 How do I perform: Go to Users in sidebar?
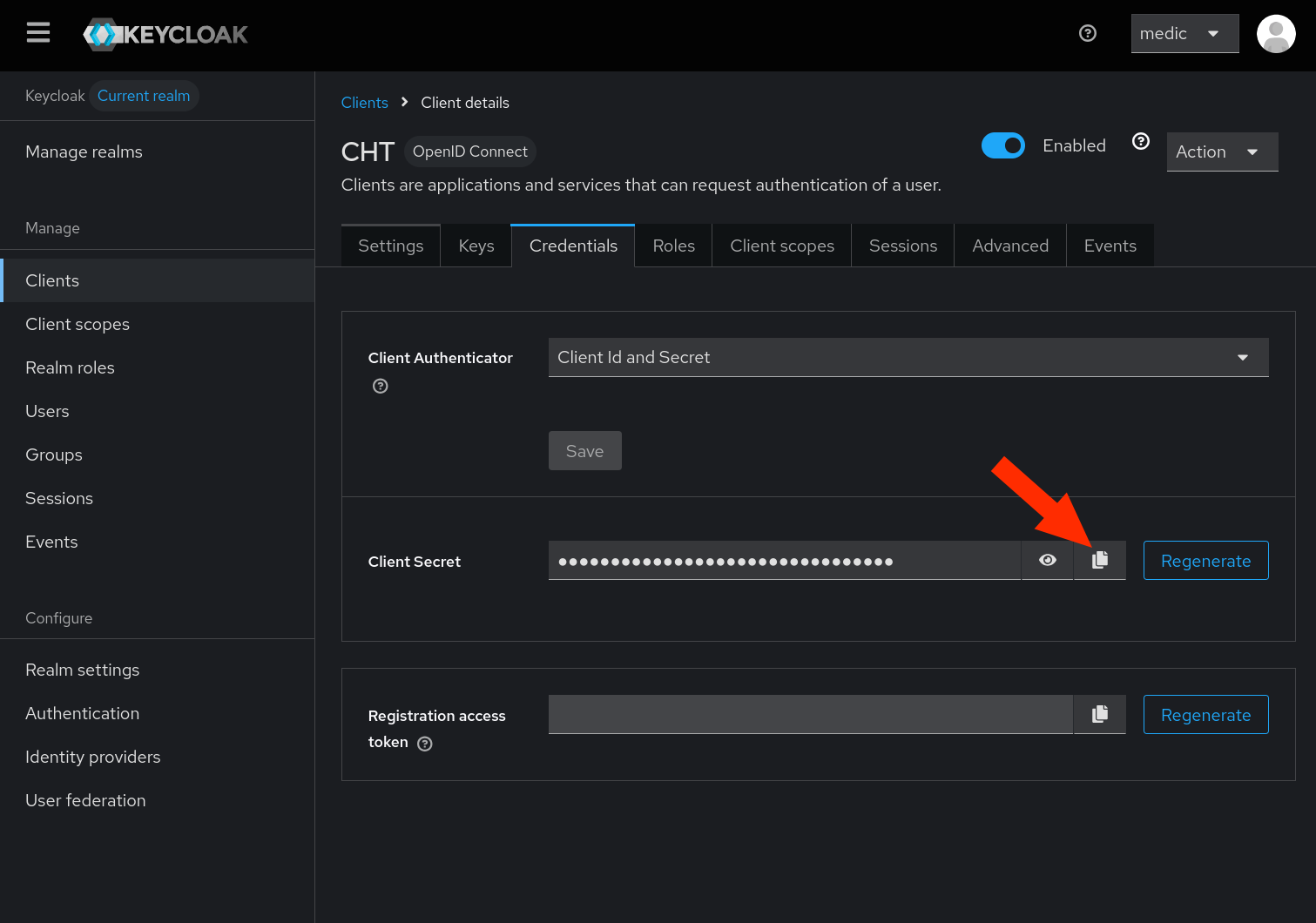(157, 411)
